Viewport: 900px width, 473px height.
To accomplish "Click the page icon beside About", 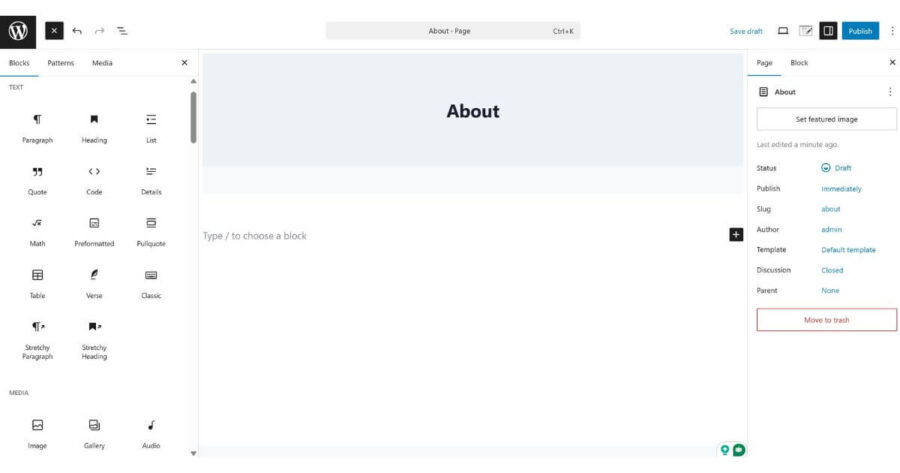I will point(763,92).
